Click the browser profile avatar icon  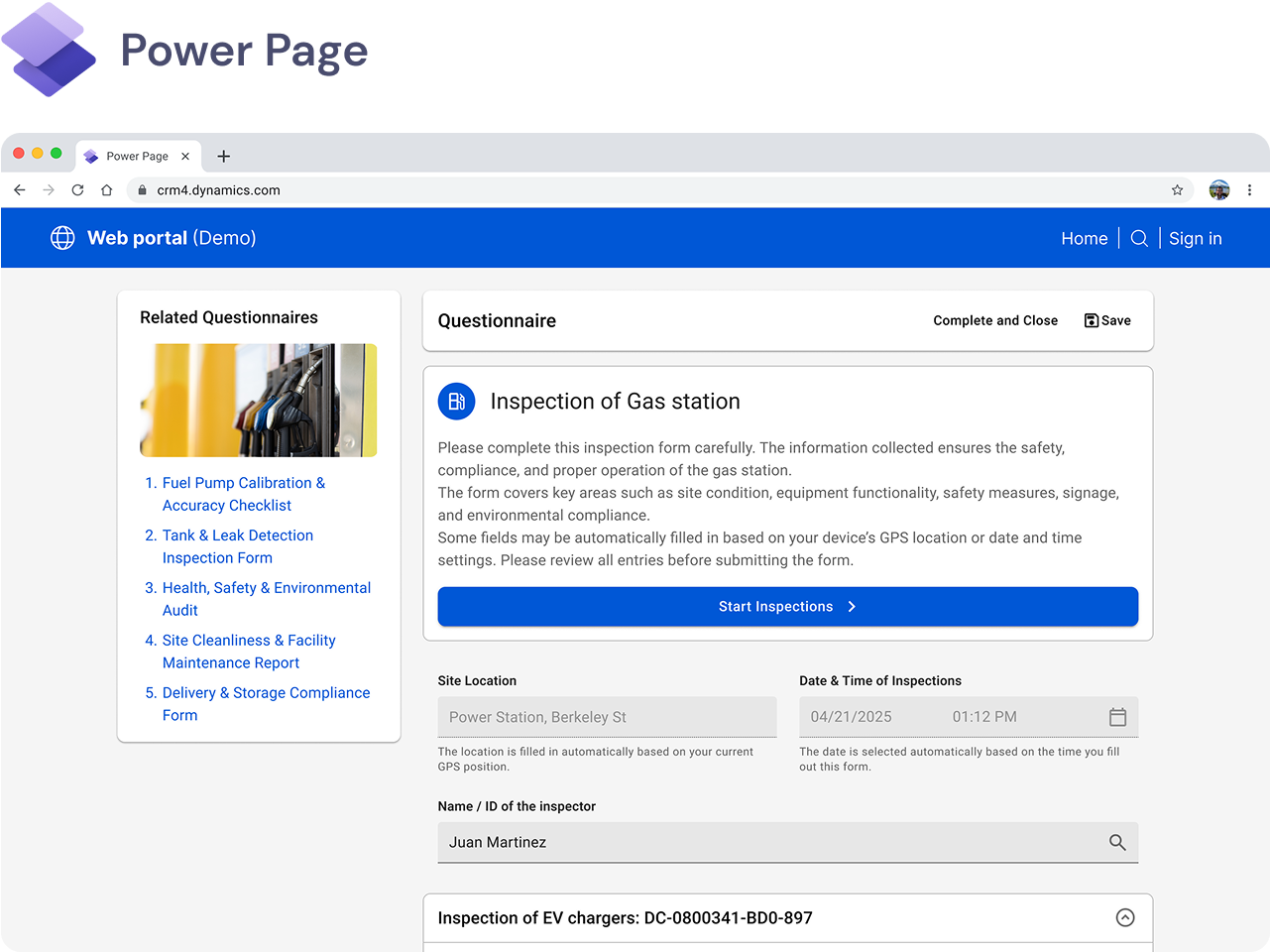[1218, 189]
